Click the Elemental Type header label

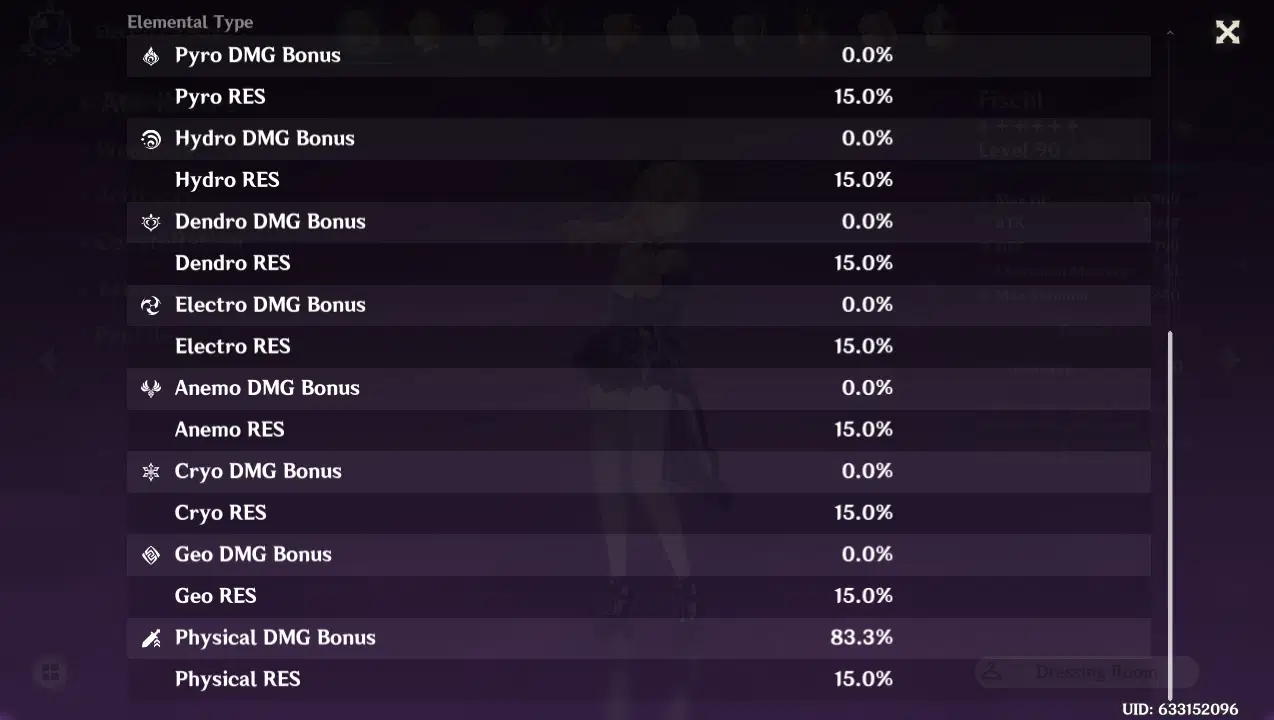click(190, 21)
